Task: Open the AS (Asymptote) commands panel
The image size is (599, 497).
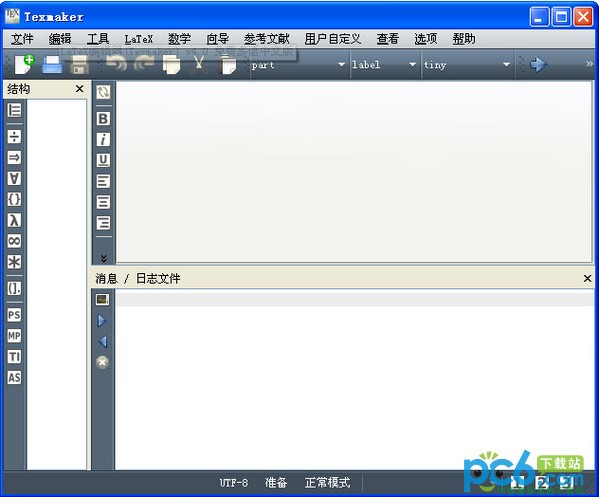Action: click(x=15, y=377)
